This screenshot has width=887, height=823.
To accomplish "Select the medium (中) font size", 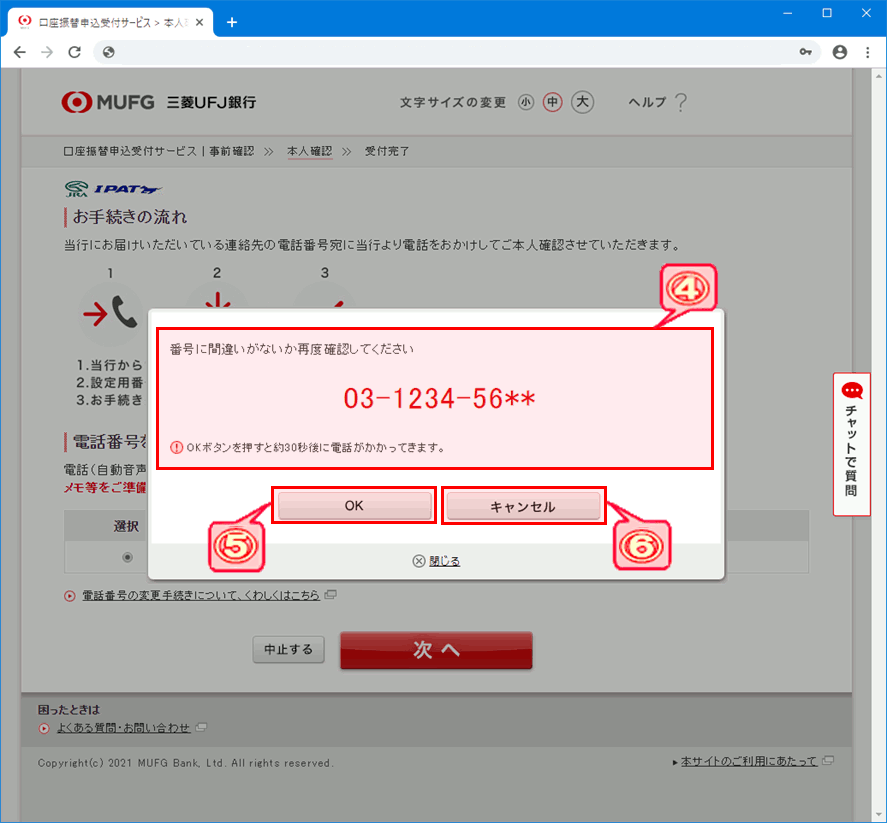I will point(552,102).
